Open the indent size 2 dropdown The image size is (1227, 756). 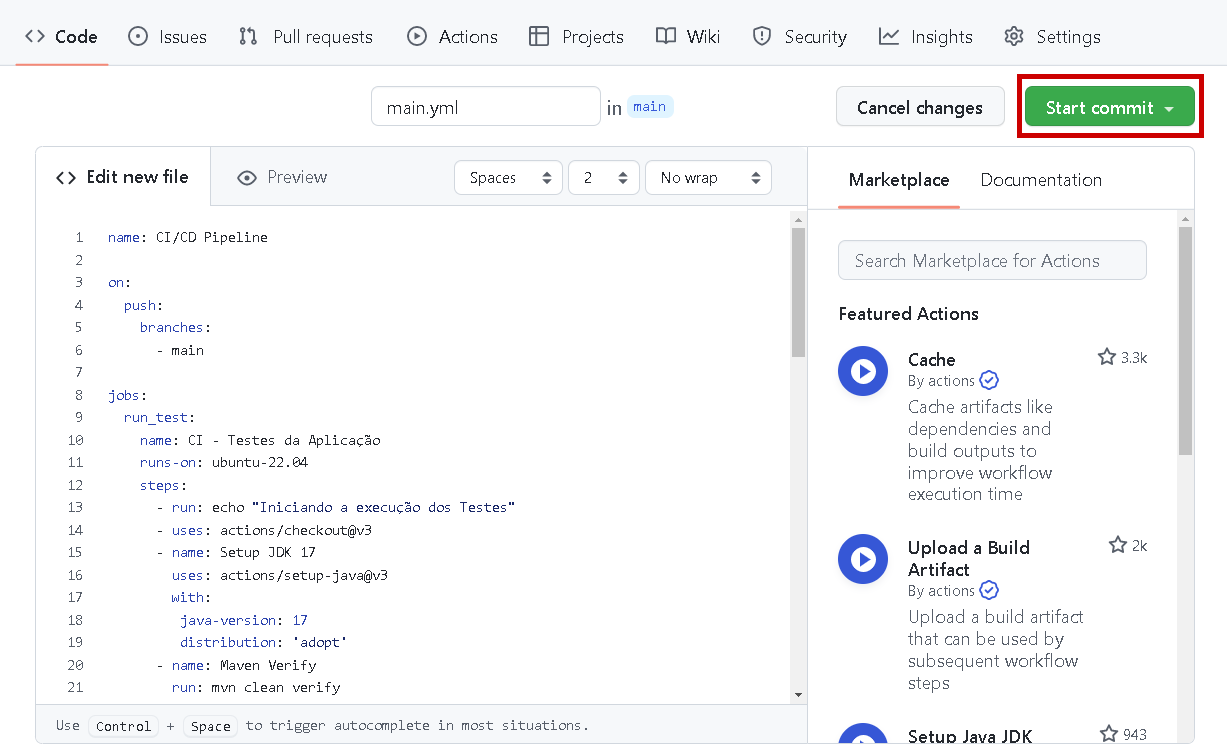pyautogui.click(x=604, y=178)
